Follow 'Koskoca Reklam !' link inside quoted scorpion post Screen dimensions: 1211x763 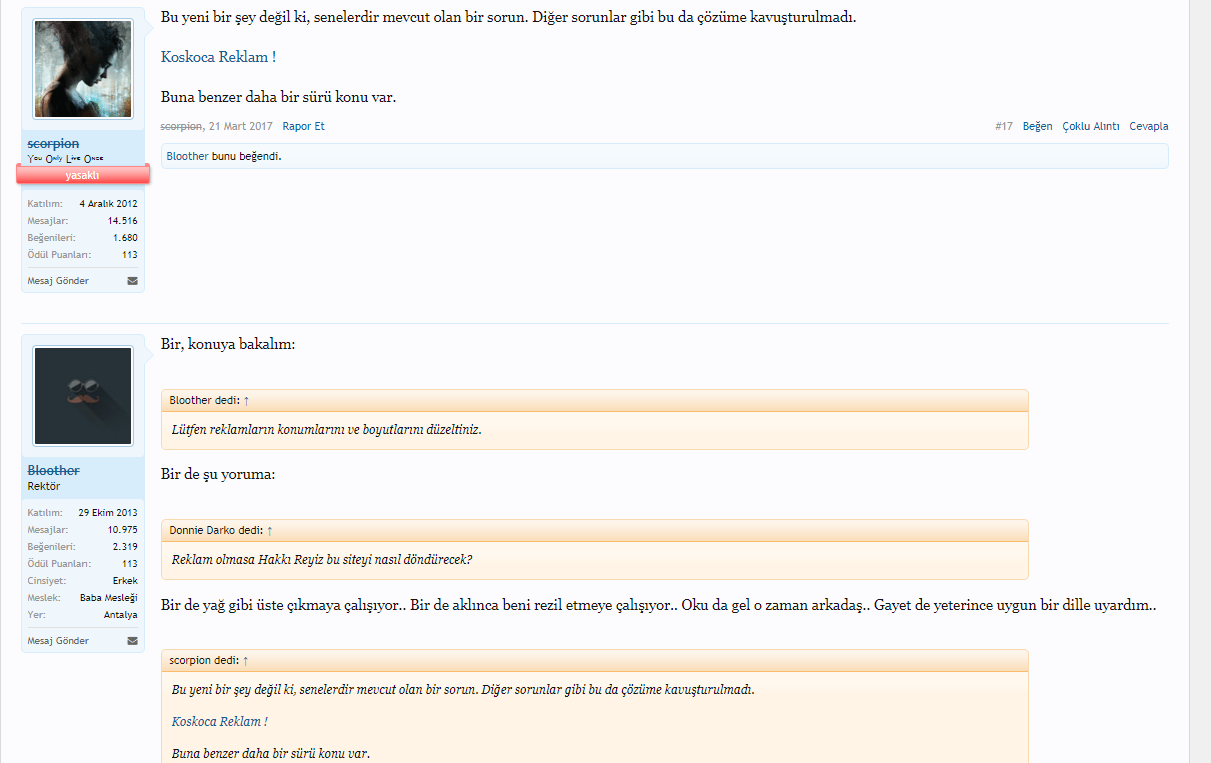pyautogui.click(x=220, y=721)
